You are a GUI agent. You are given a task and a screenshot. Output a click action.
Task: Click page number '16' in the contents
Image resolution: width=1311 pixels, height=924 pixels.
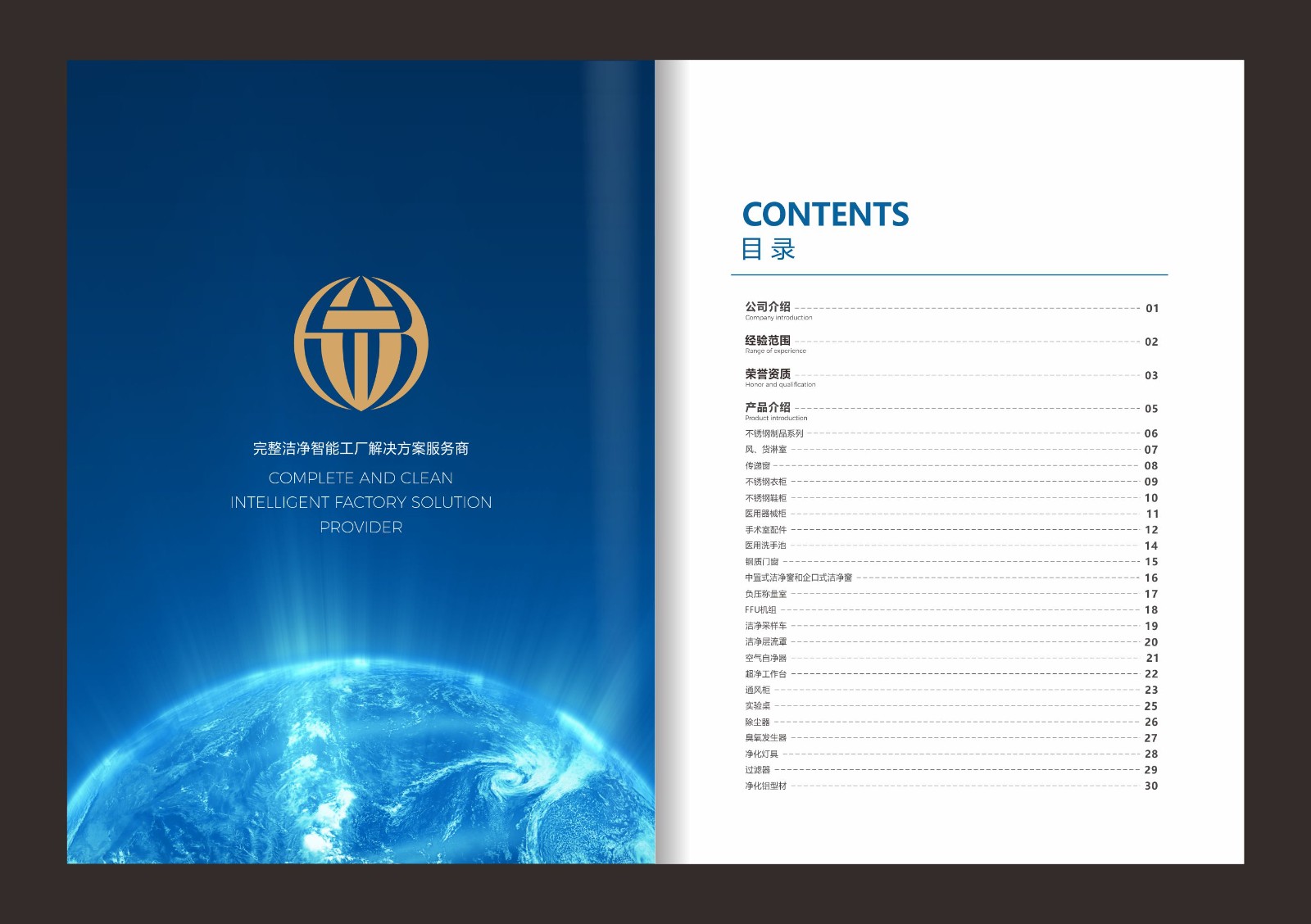[1151, 578]
